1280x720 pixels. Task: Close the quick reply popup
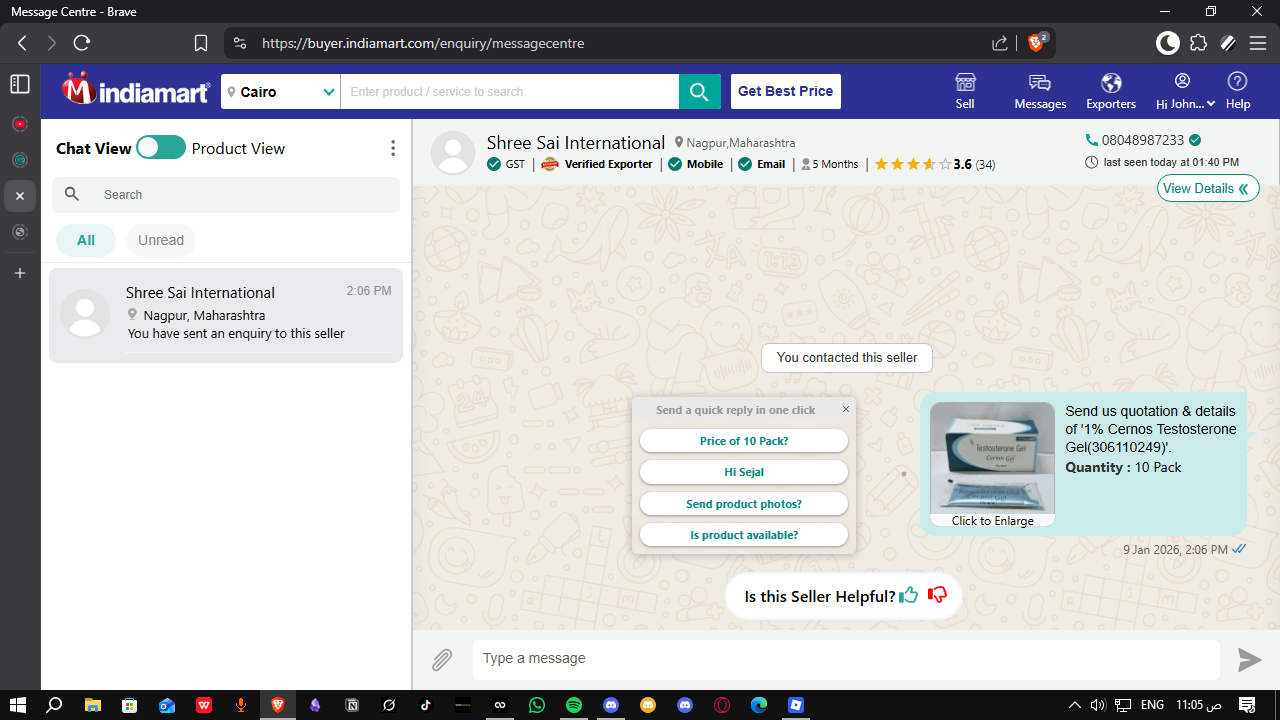[846, 409]
